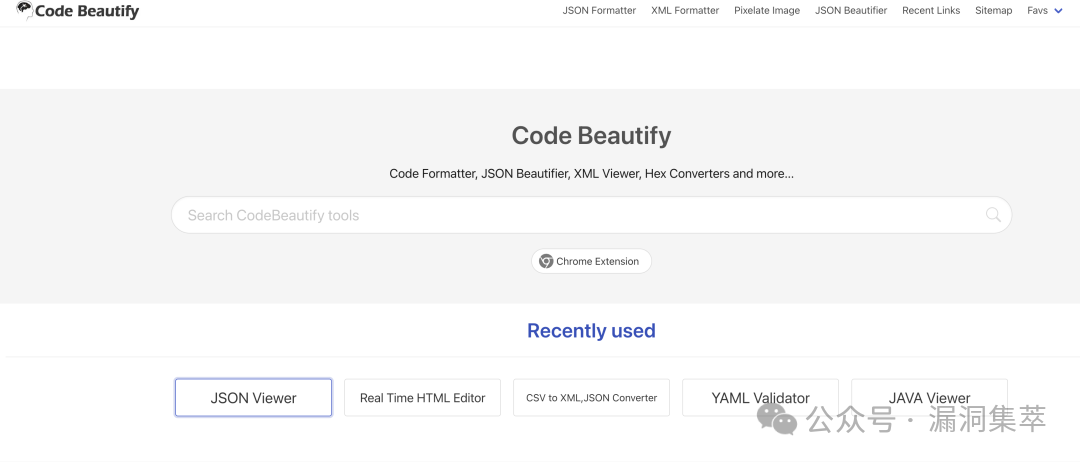This screenshot has height=462, width=1080.
Task: Click the Recently used heading
Action: tap(591, 330)
